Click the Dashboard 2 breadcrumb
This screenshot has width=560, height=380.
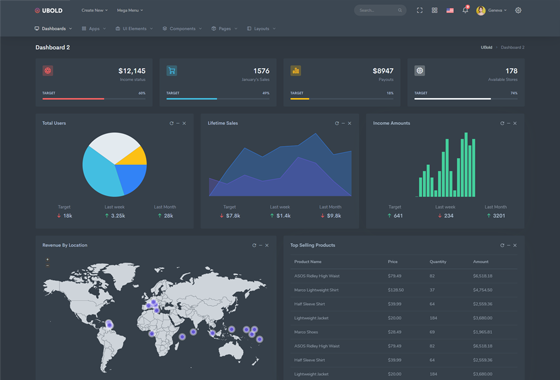pyautogui.click(x=512, y=48)
